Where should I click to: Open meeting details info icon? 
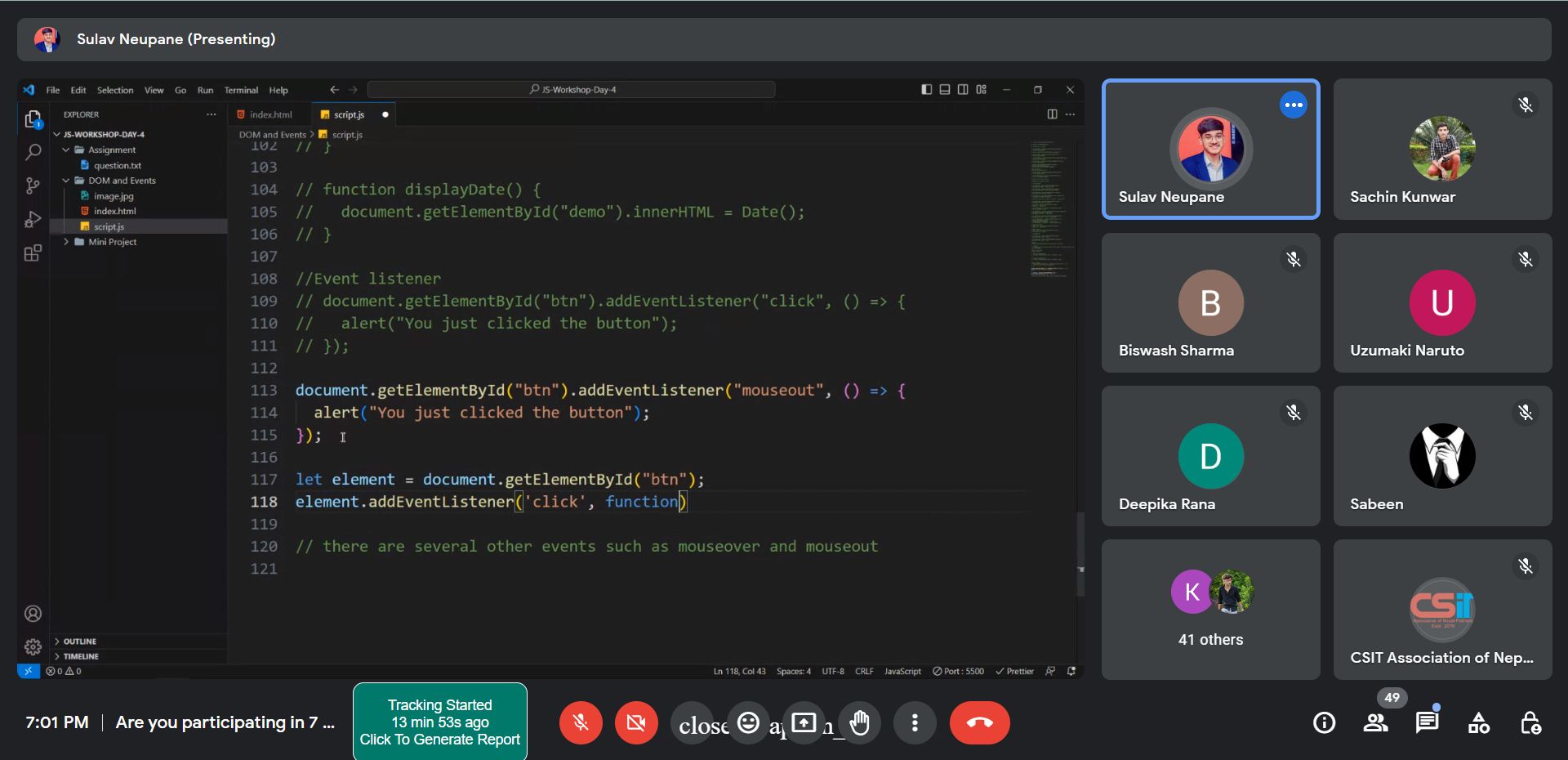1324,722
